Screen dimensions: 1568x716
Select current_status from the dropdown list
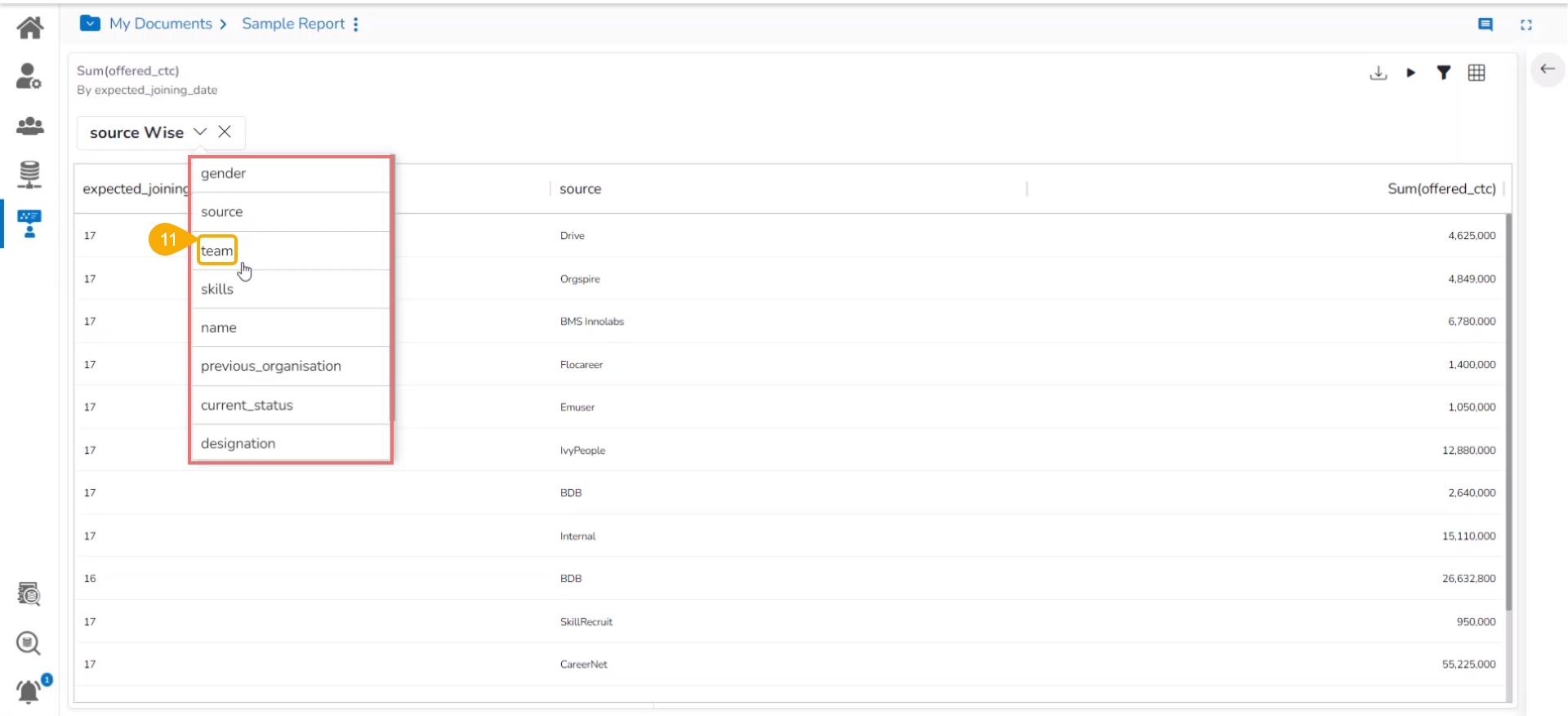(x=290, y=405)
